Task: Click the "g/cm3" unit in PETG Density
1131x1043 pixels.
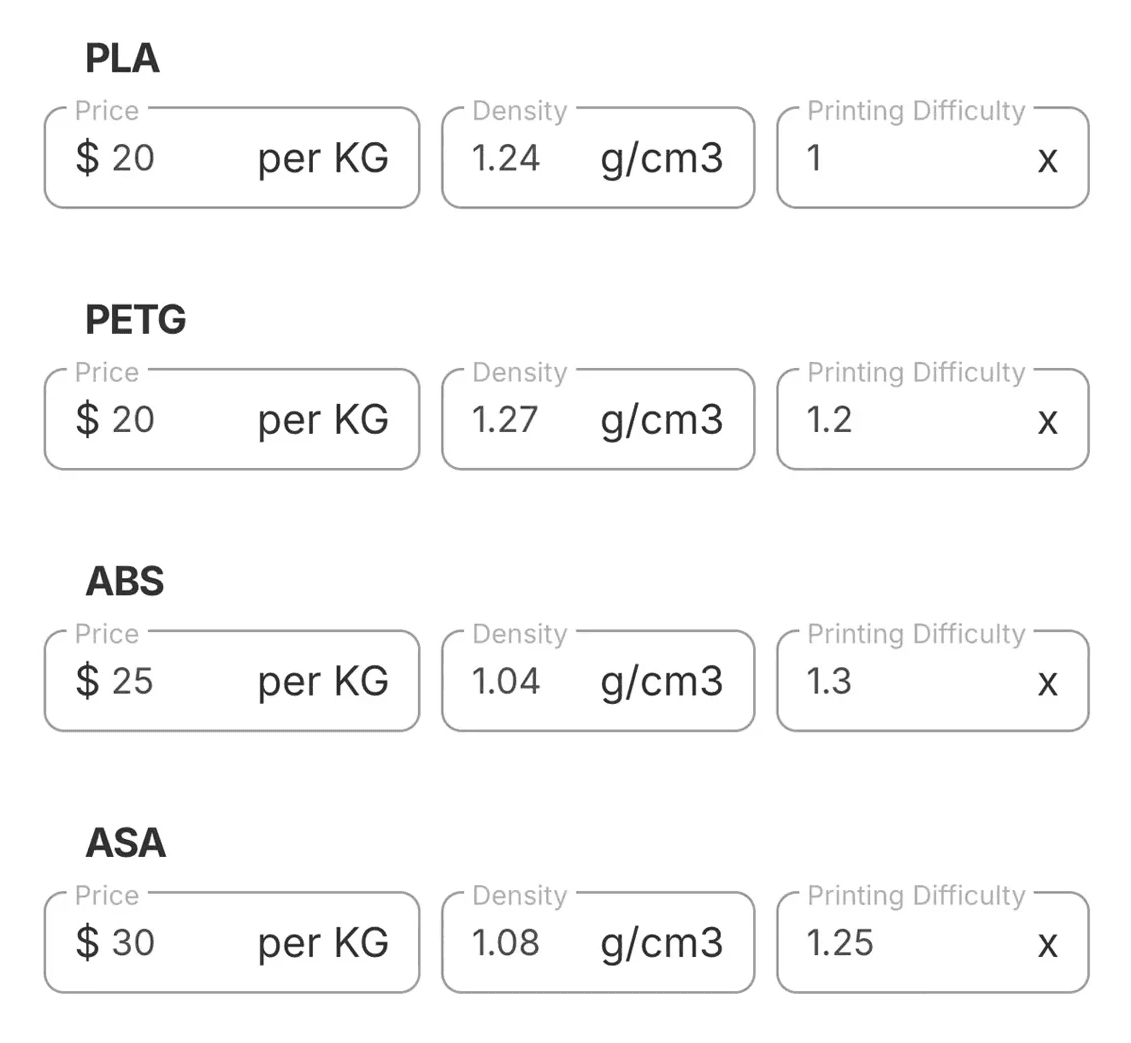Action: 661,420
